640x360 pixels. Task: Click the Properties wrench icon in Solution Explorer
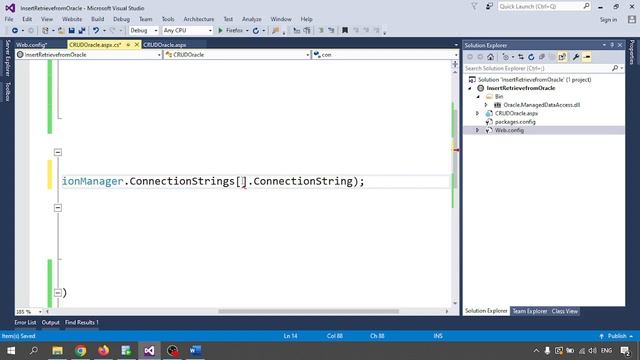click(576, 57)
